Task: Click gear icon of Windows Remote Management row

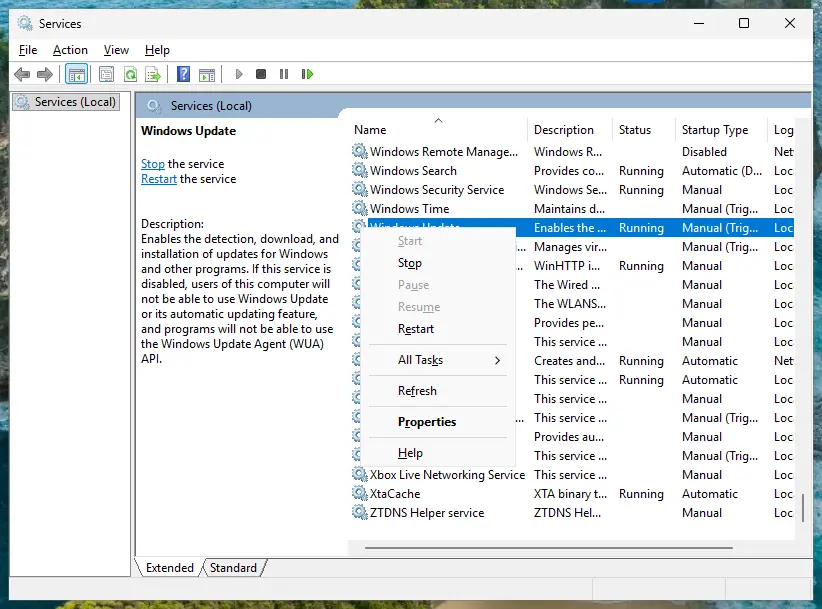Action: (x=360, y=151)
